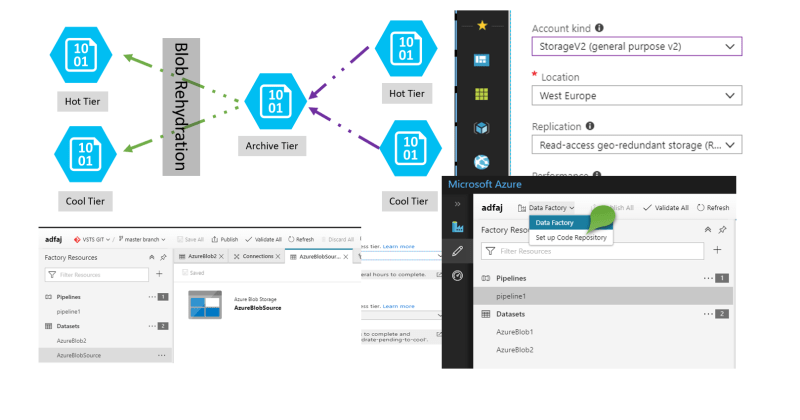
Task: Open the Replication dropdown
Action: pos(636,145)
